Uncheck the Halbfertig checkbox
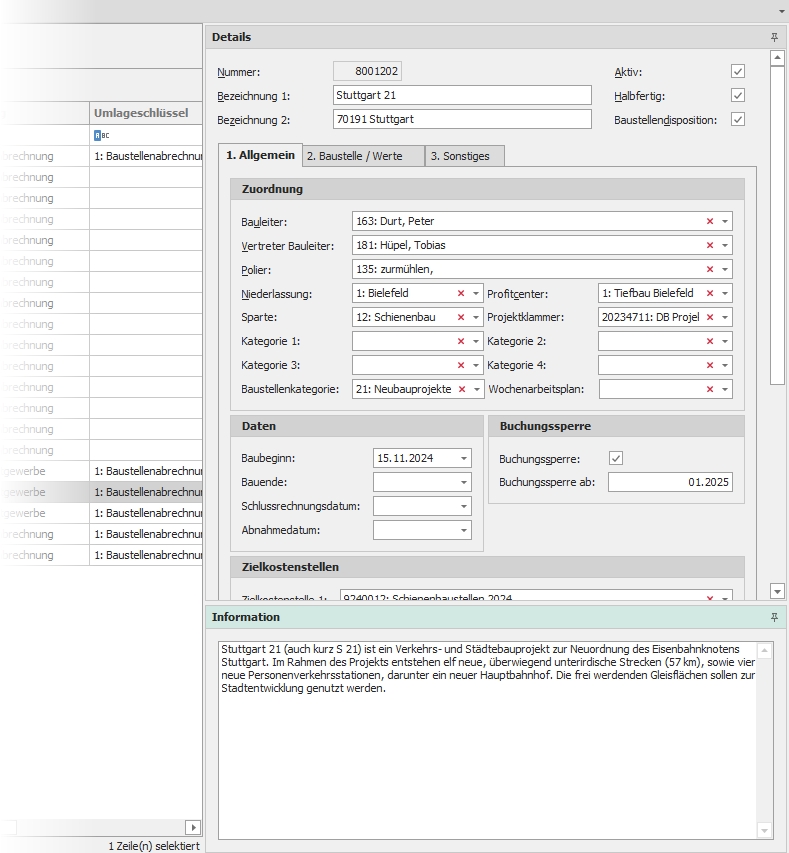This screenshot has height=853, width=789. coord(738,96)
